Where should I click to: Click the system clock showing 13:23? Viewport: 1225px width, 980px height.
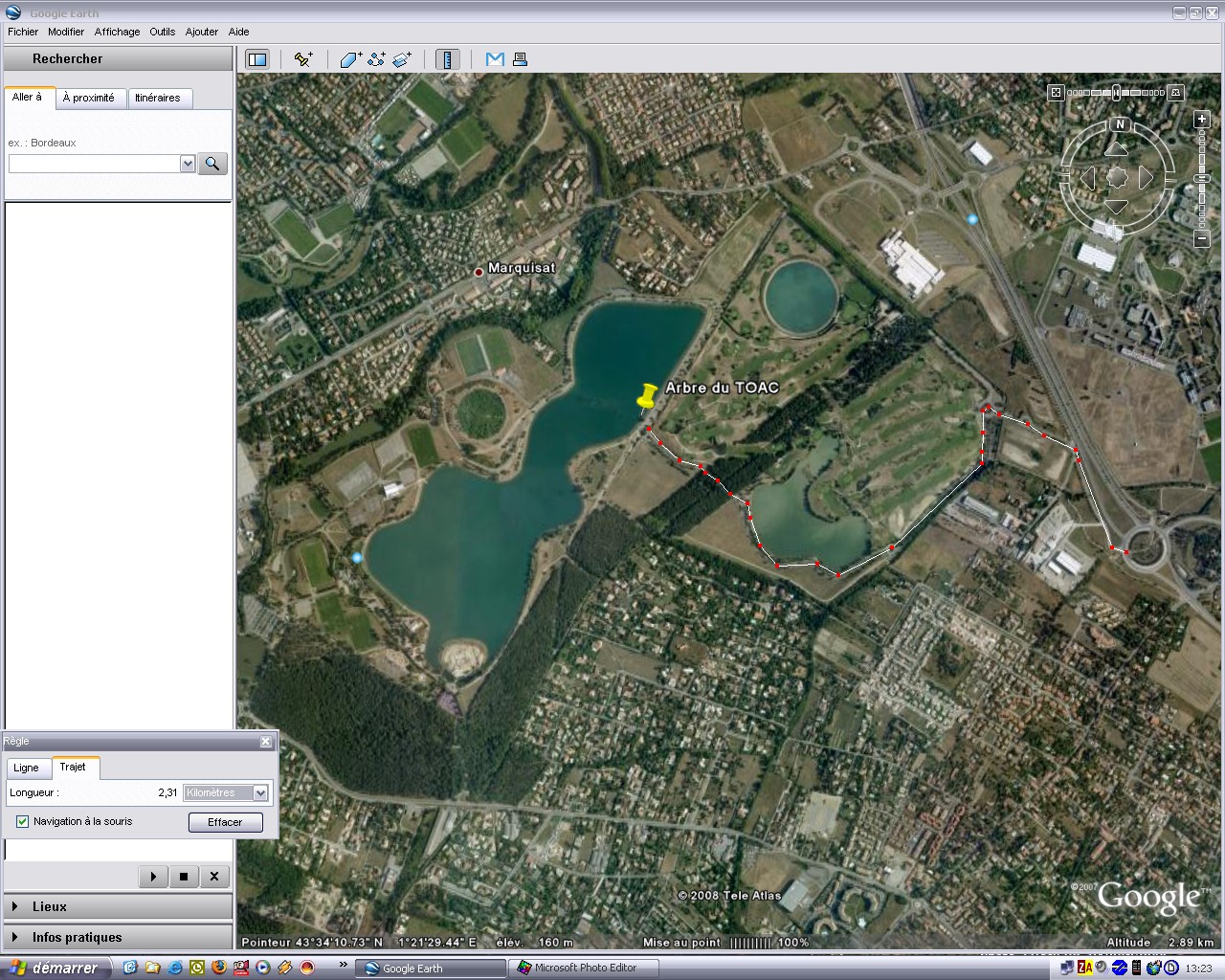[x=1198, y=969]
